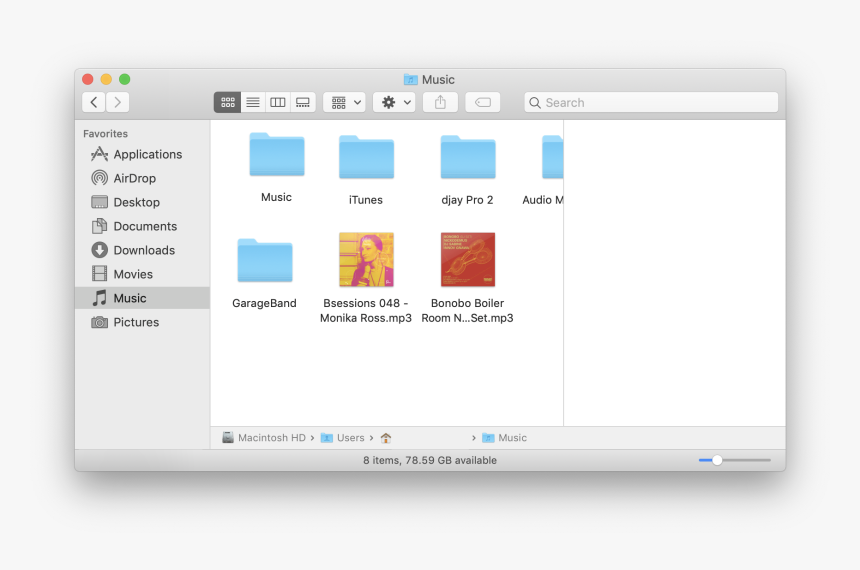
Task: Click Macintosh HD in the path bar
Action: pos(264,438)
